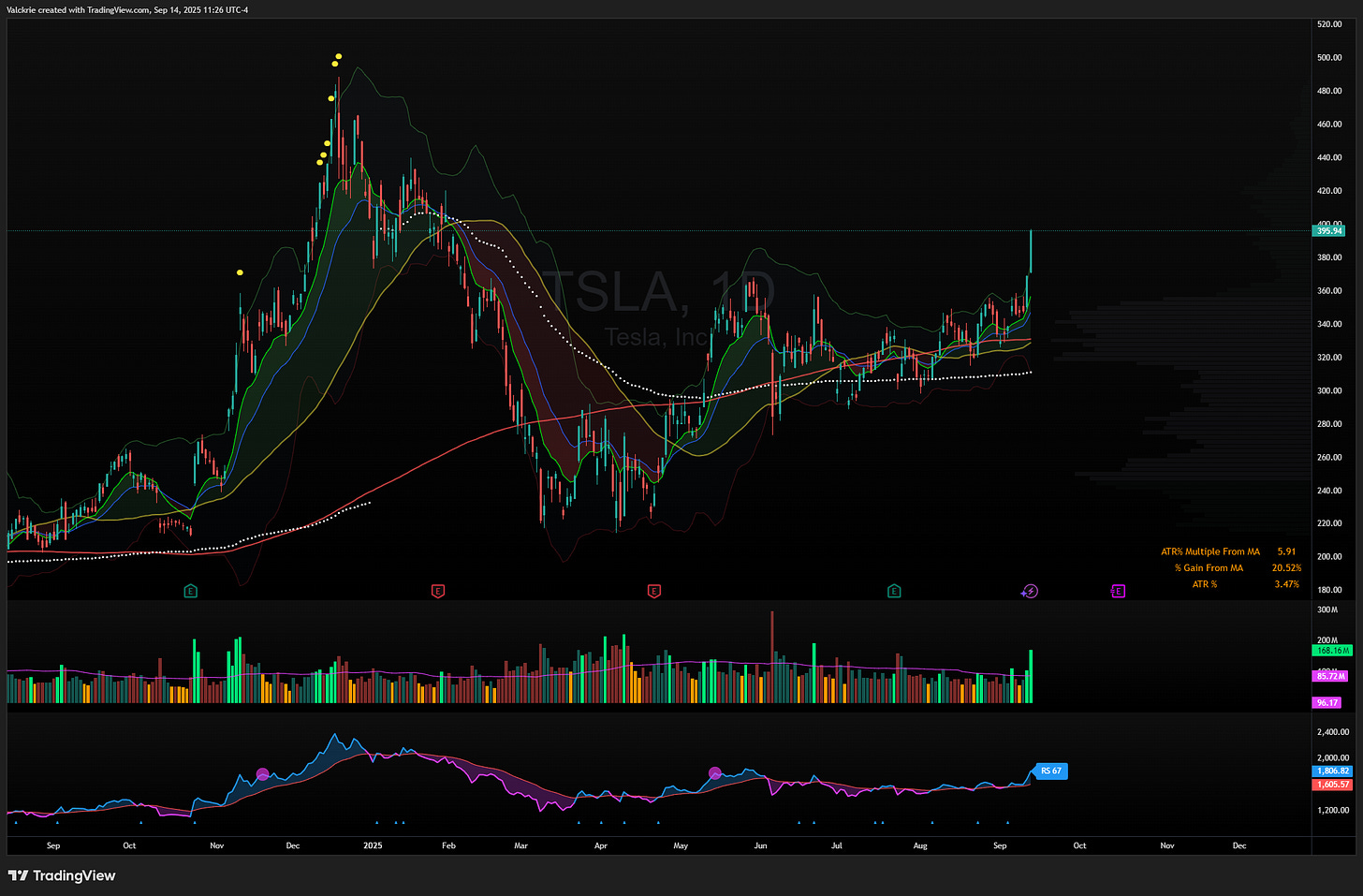Click the 1,200.00 RS axis label
The image size is (1363, 896).
coord(1333,810)
